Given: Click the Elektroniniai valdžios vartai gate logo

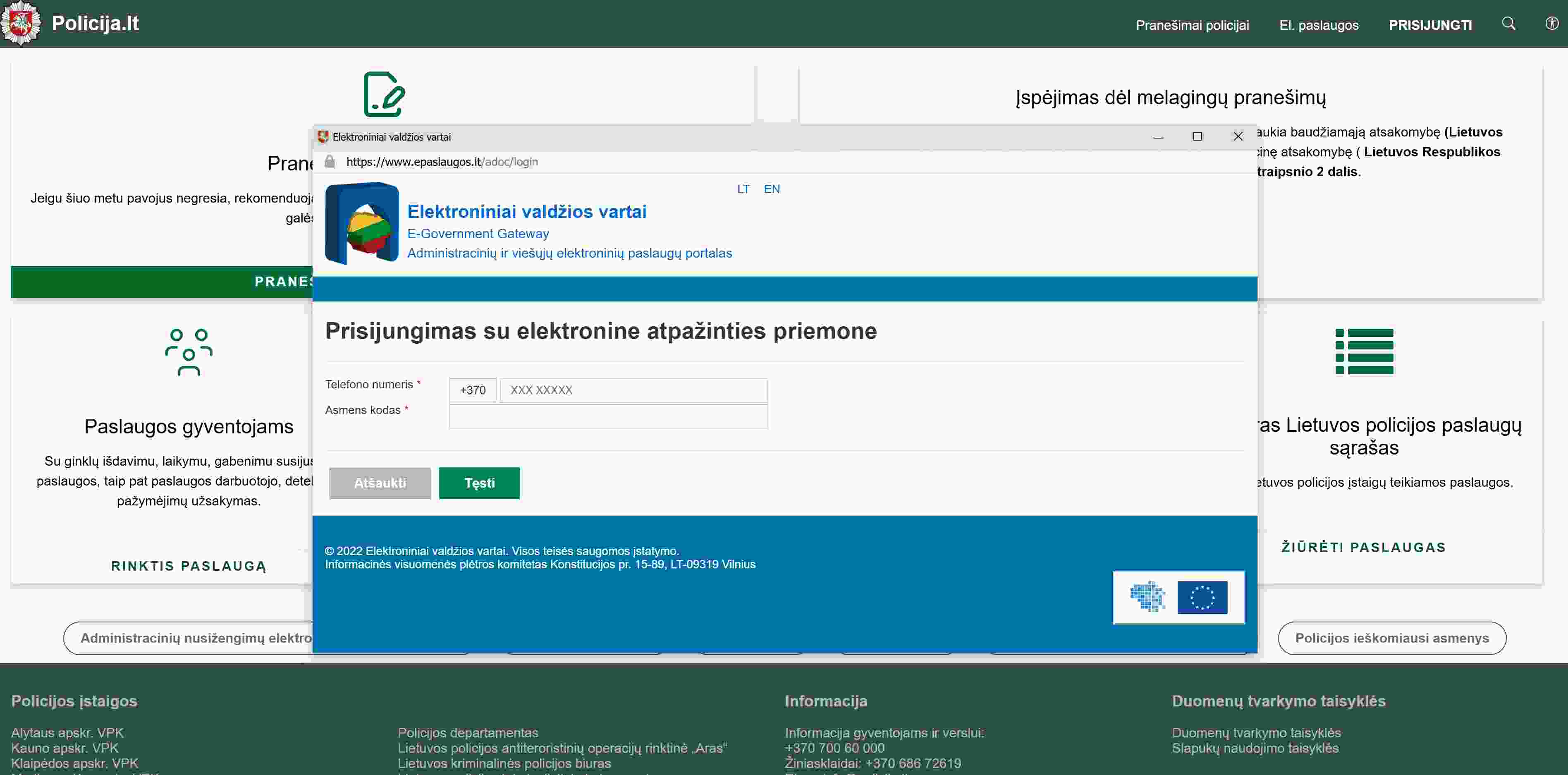Looking at the screenshot, I should (x=361, y=223).
